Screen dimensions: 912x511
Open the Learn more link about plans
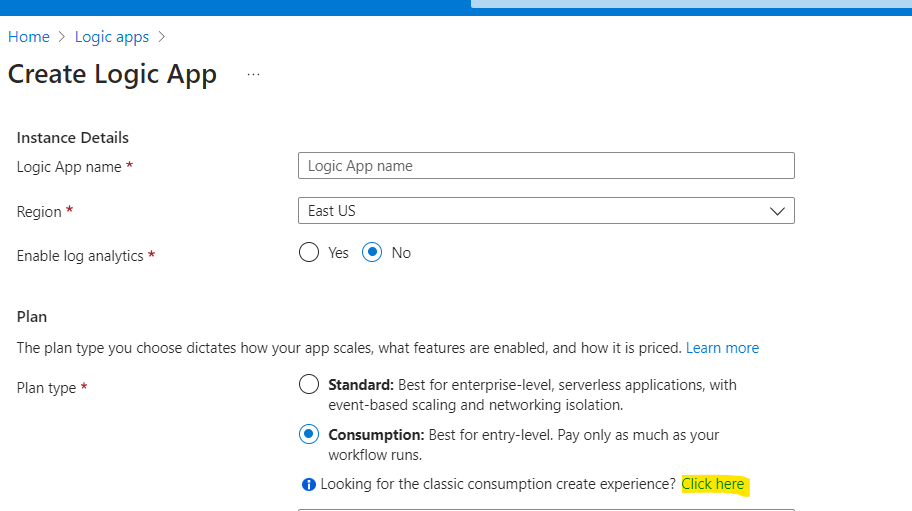point(722,348)
